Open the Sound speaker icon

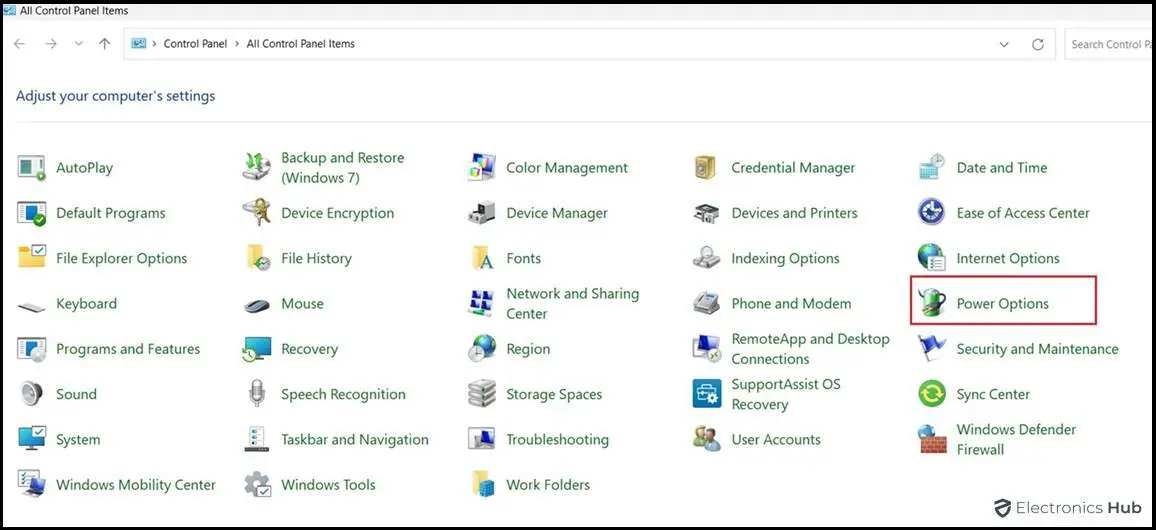[32, 394]
